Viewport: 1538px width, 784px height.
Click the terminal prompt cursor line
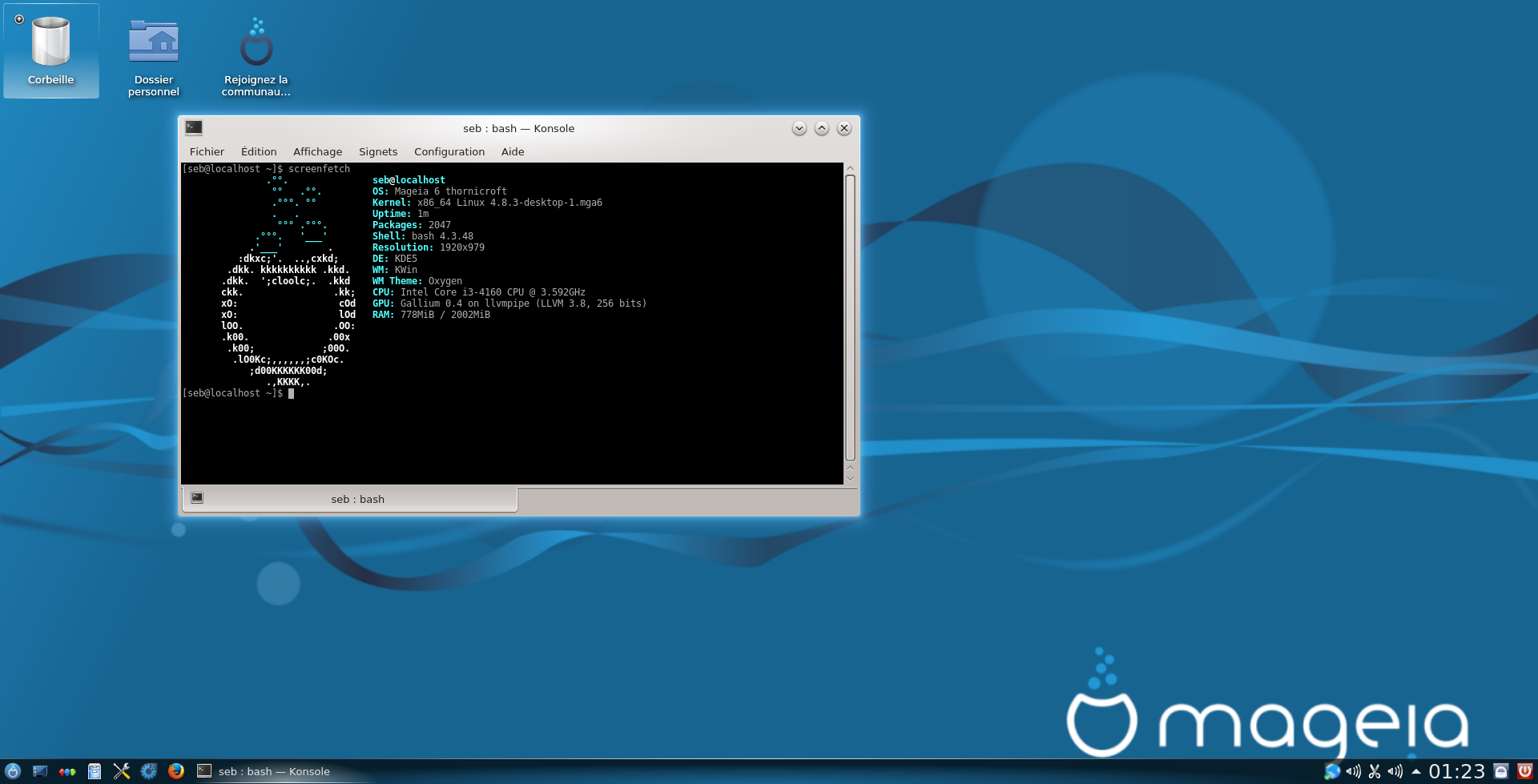click(x=238, y=393)
